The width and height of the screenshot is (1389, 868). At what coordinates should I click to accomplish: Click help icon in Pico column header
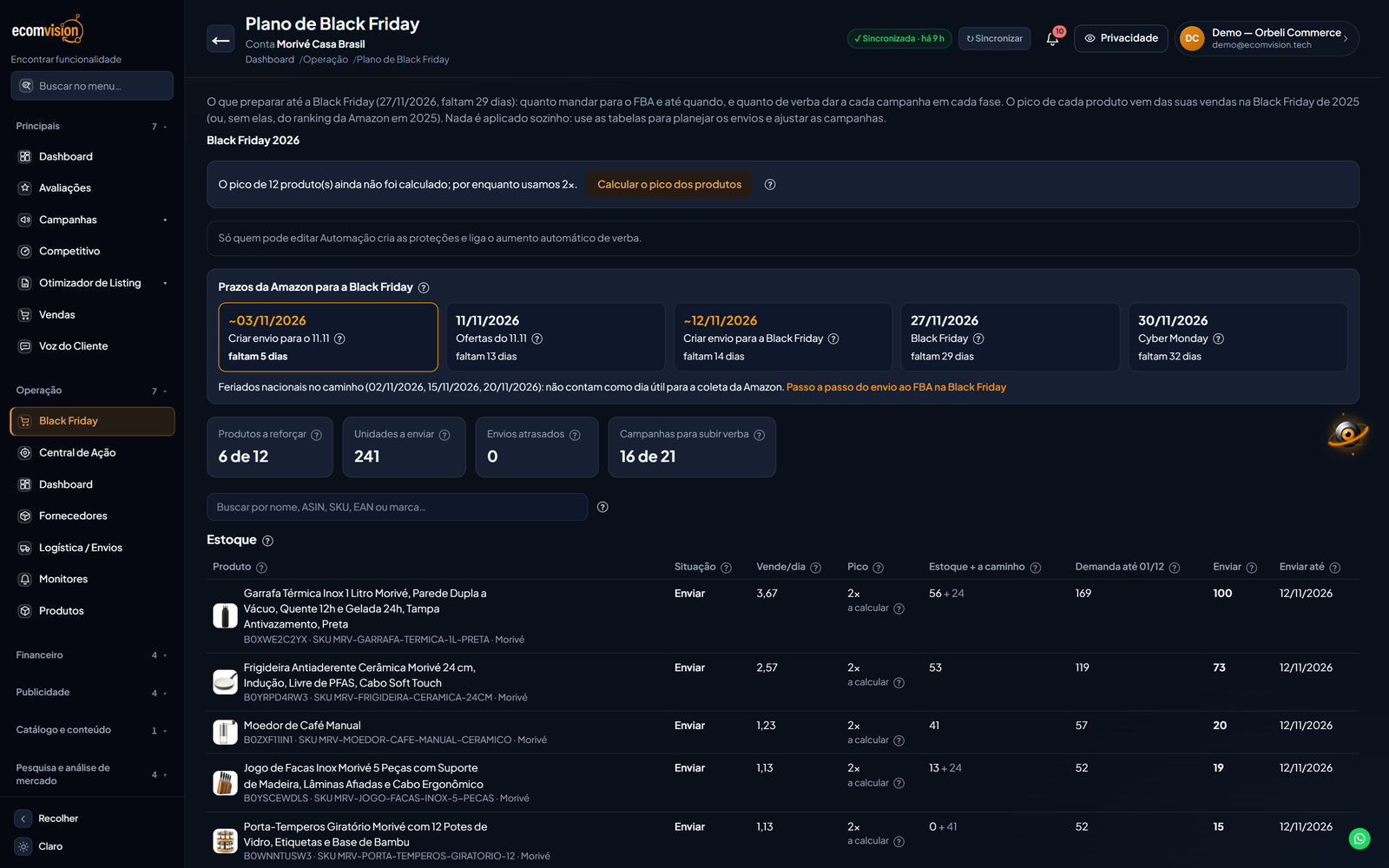tap(878, 568)
